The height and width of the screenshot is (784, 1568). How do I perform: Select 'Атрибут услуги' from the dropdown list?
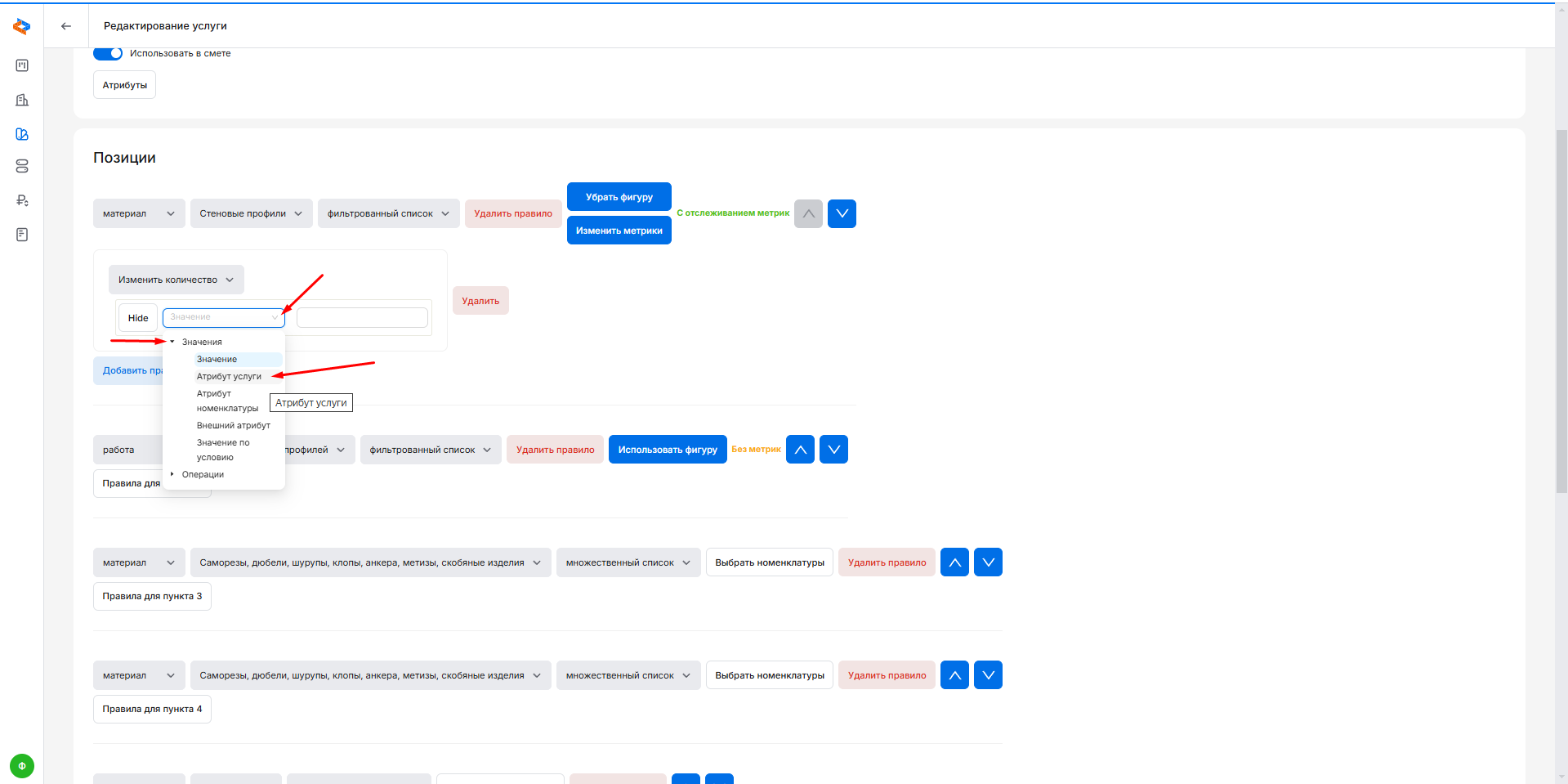coord(229,376)
